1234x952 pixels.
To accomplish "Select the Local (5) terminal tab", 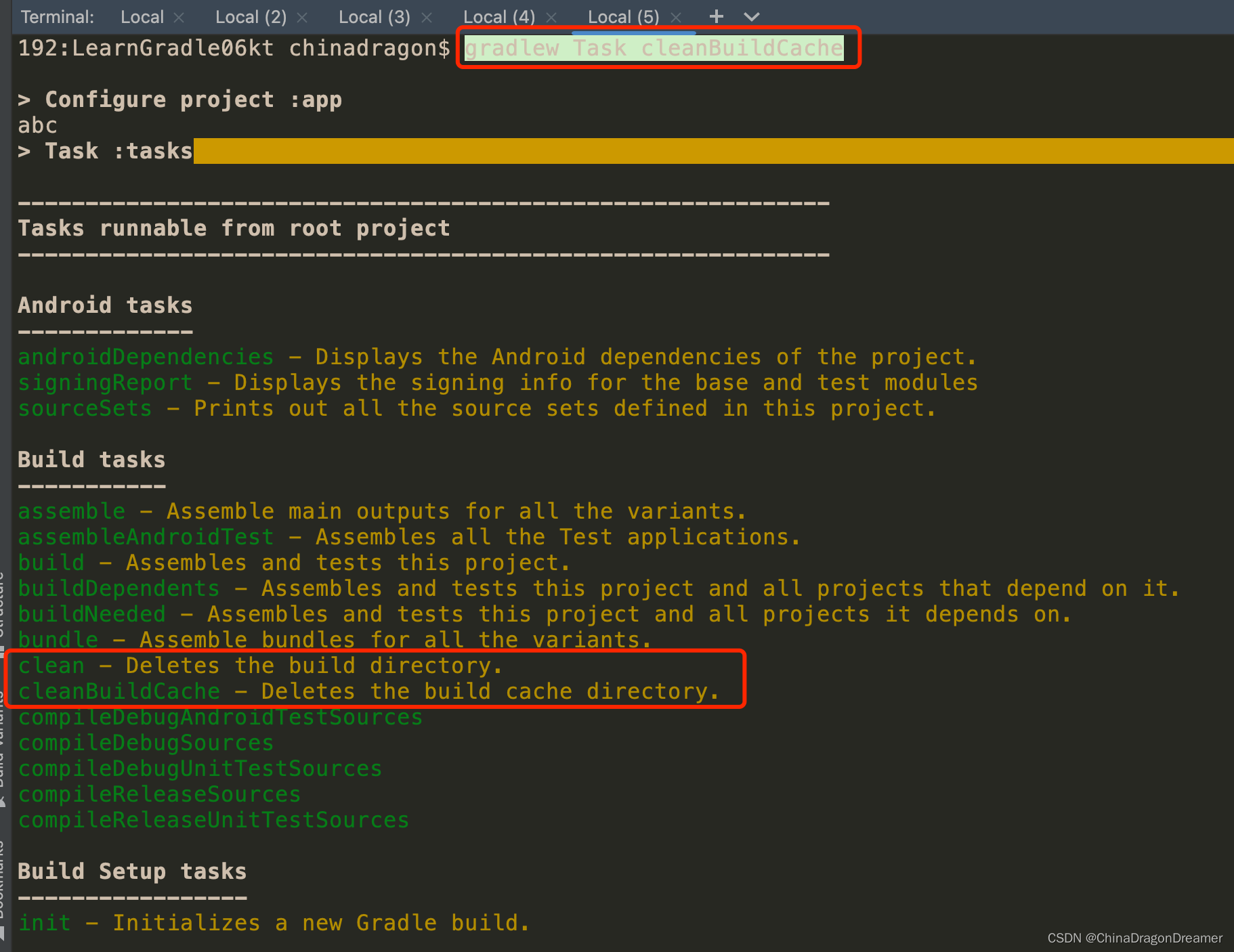I will click(x=623, y=17).
